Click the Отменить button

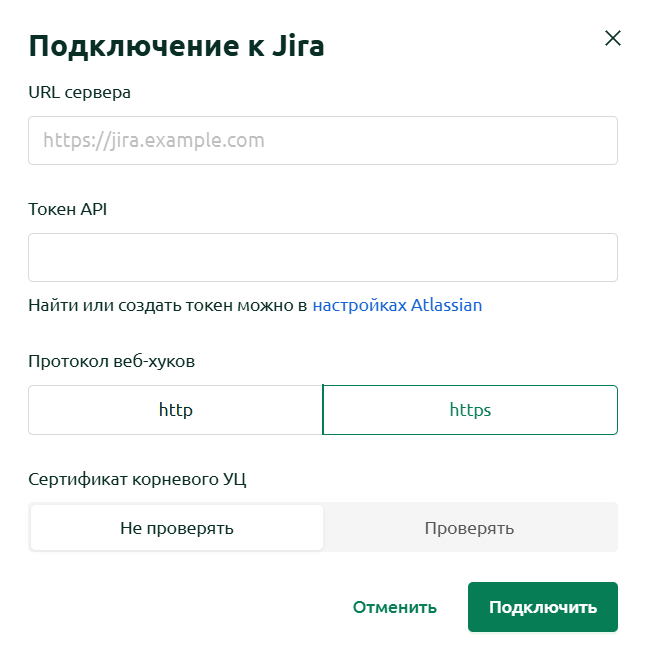pos(395,607)
